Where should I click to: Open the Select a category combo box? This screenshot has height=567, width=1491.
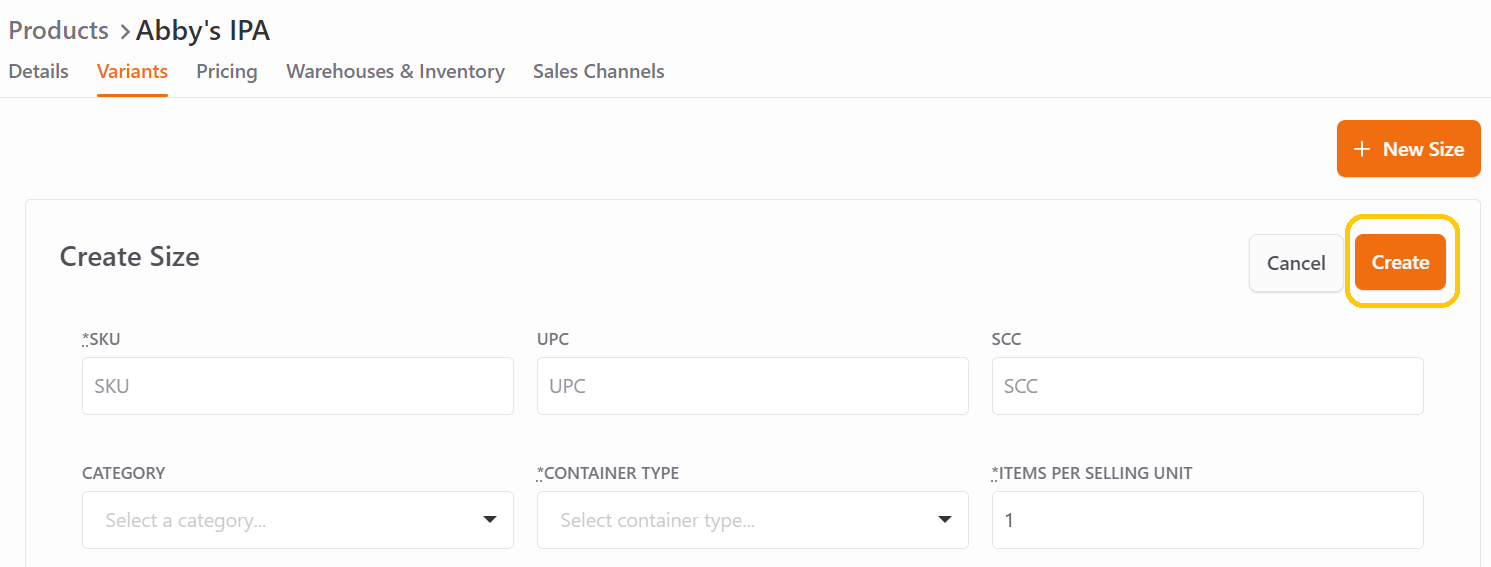(298, 520)
